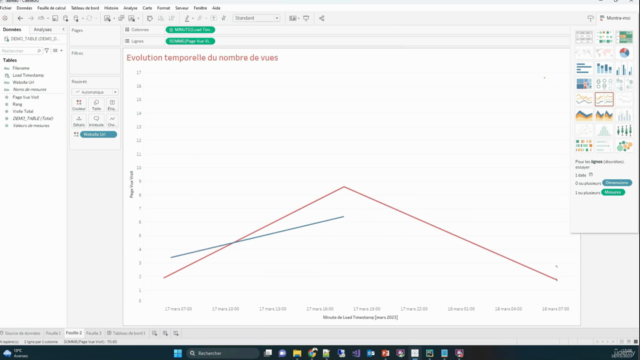This screenshot has height=360, width=640.
Task: Open the Source de données tab
Action: [20, 333]
